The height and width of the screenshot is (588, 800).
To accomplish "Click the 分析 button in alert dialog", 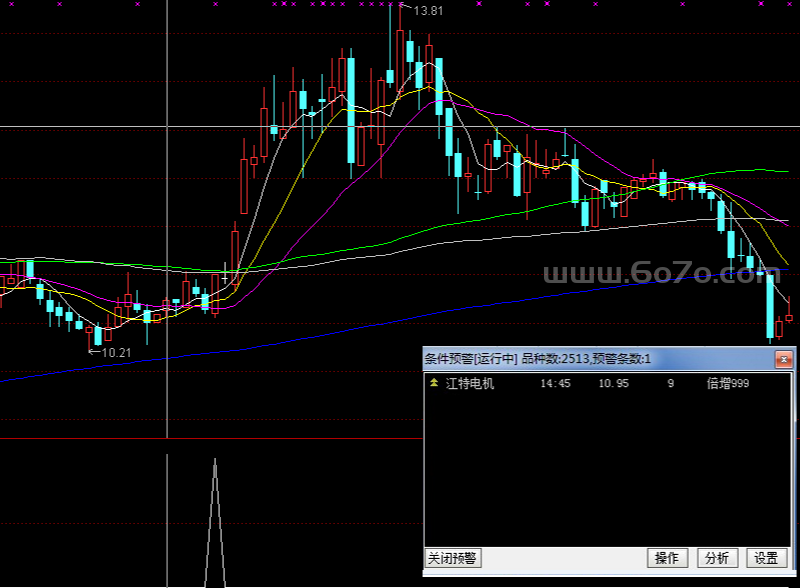I will tap(717, 558).
